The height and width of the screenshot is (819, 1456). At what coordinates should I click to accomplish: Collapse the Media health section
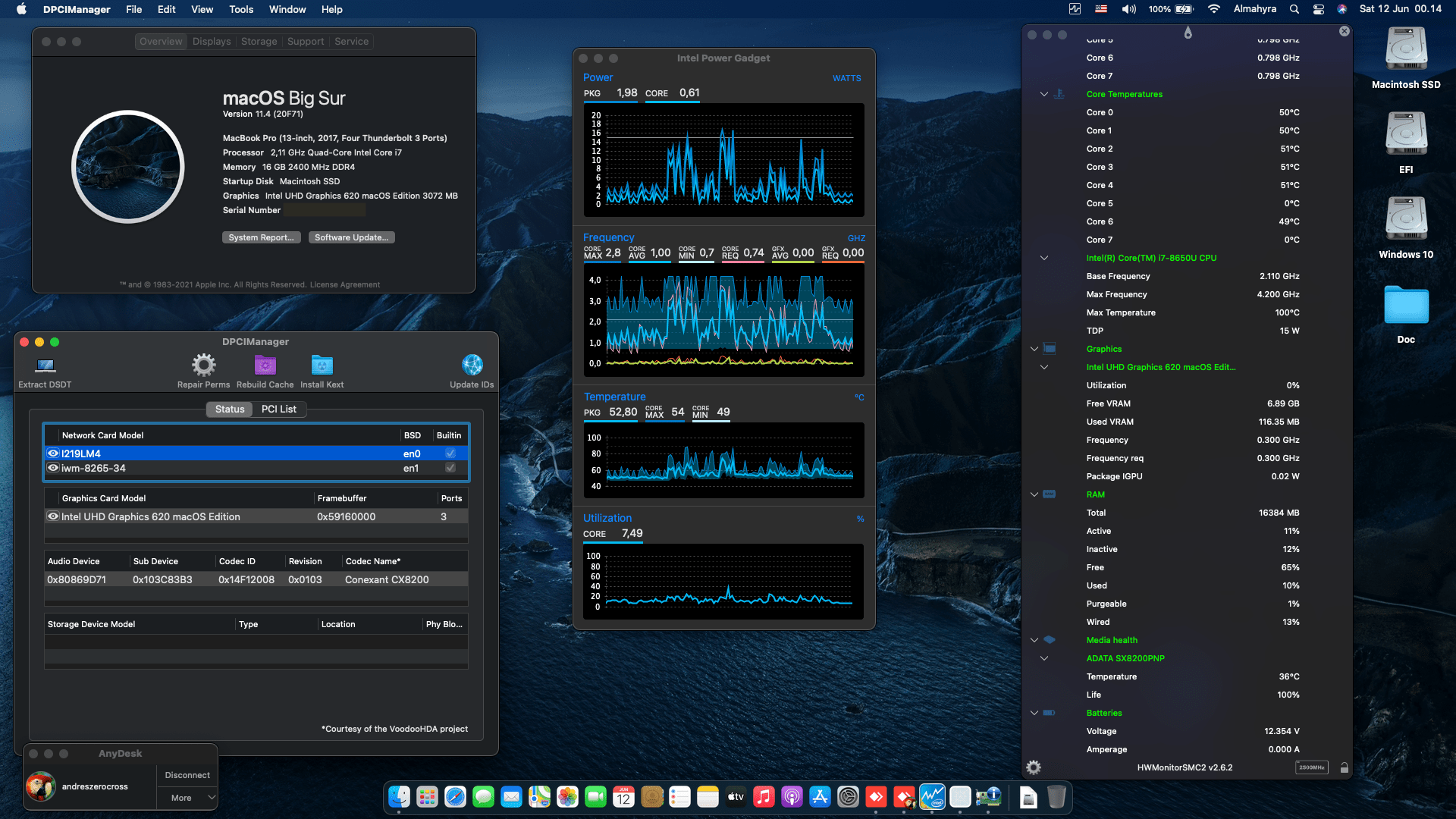pyautogui.click(x=1034, y=640)
